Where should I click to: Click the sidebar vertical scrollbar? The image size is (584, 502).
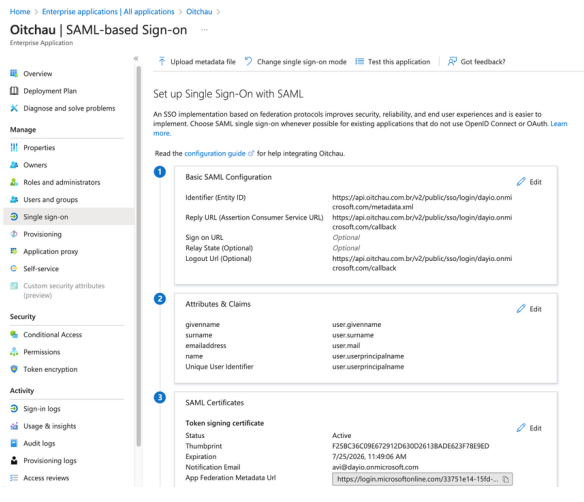[x=139, y=256]
